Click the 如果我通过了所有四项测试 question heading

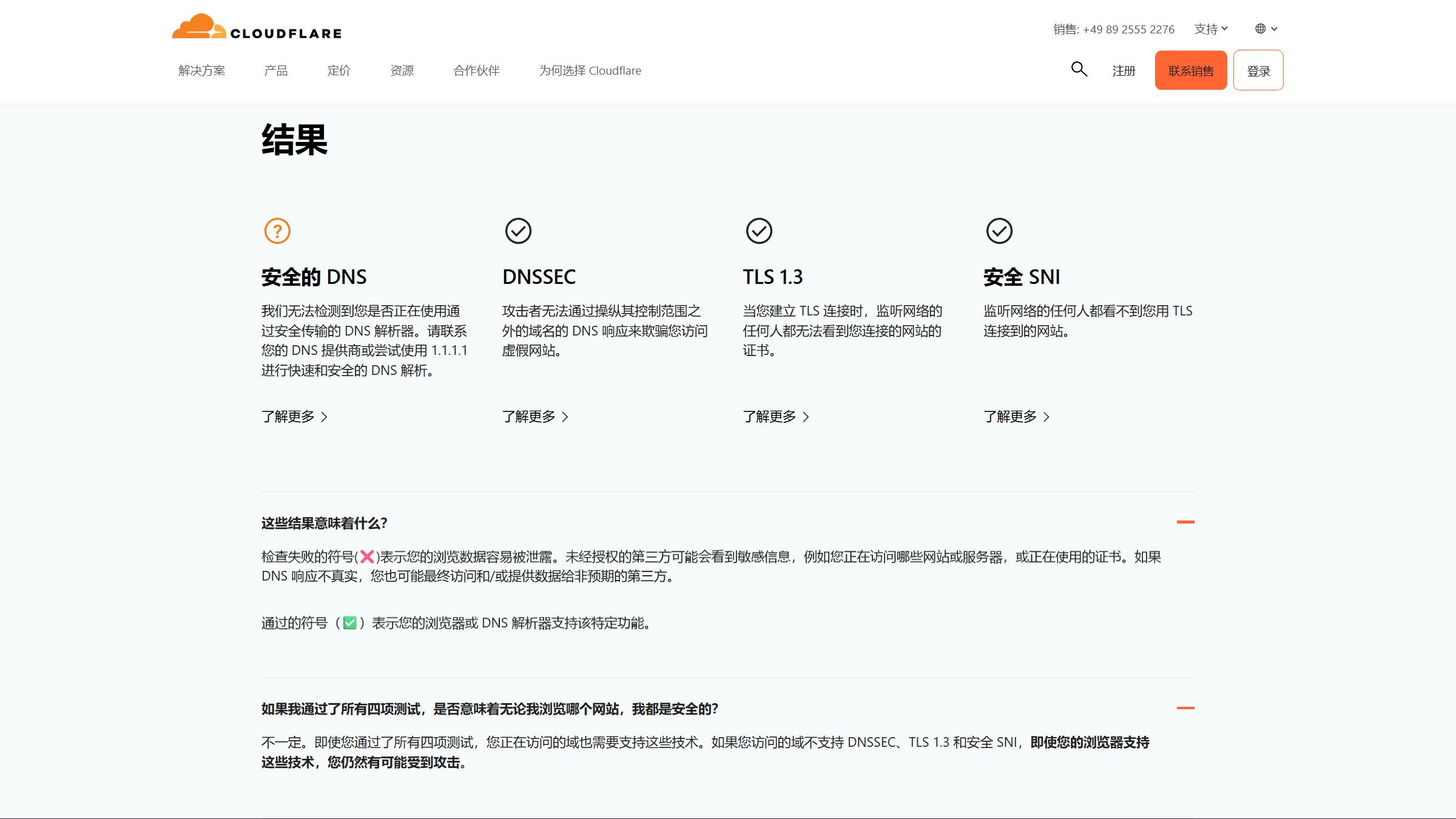click(x=490, y=709)
